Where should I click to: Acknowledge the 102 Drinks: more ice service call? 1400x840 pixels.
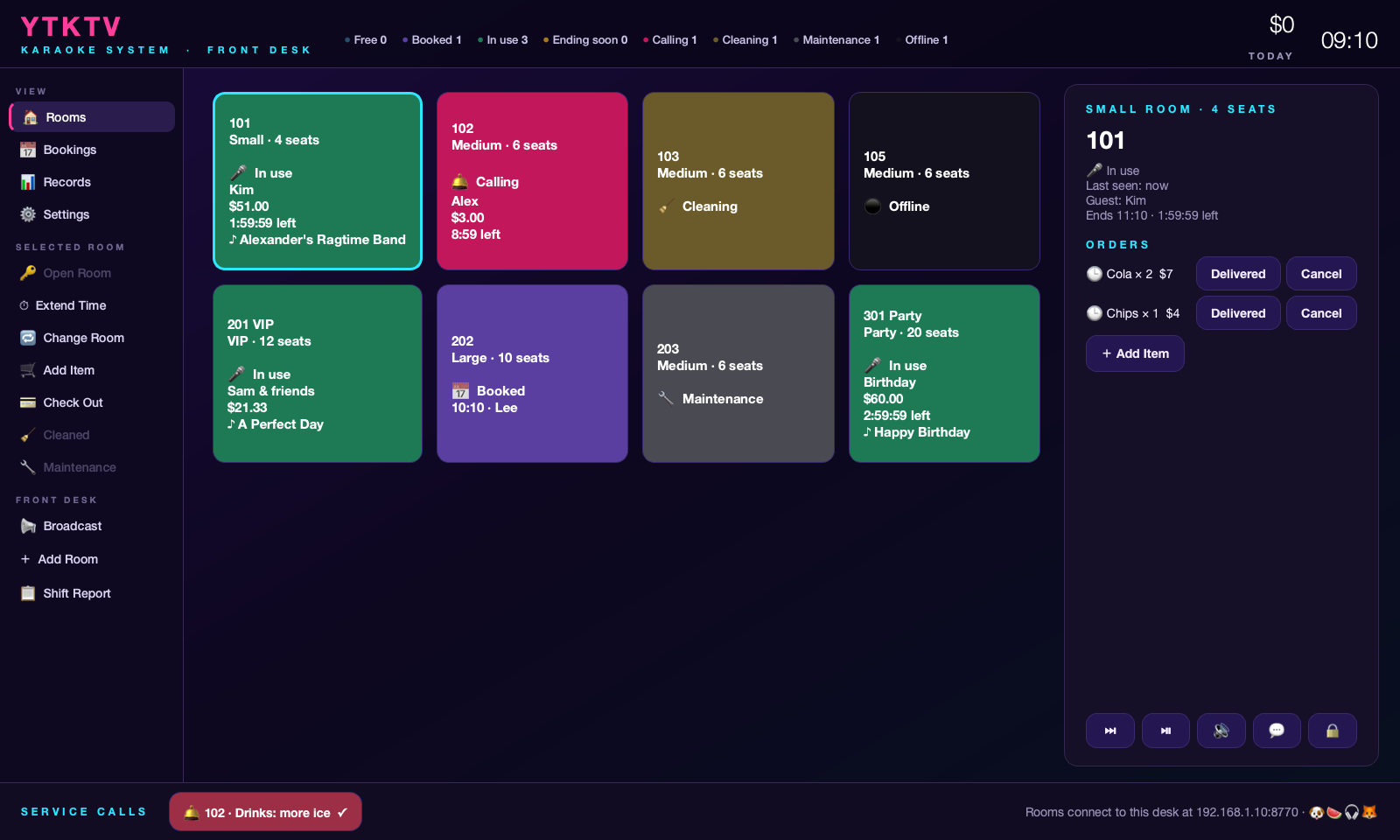click(265, 812)
